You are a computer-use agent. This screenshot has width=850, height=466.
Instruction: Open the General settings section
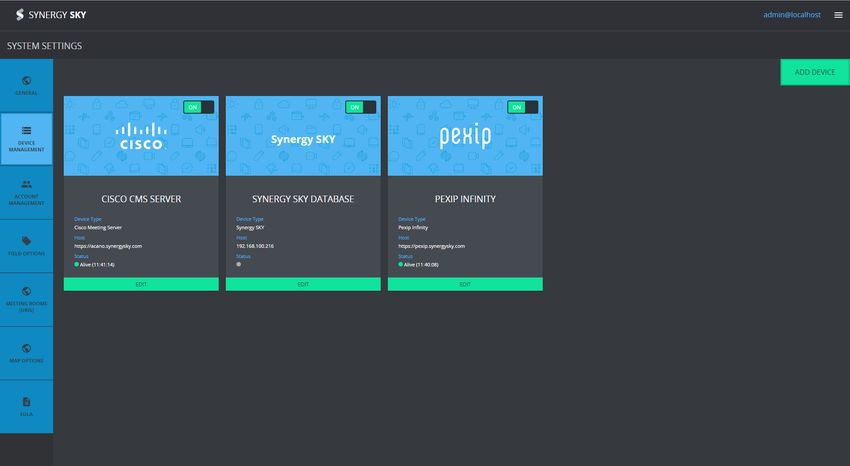point(27,86)
